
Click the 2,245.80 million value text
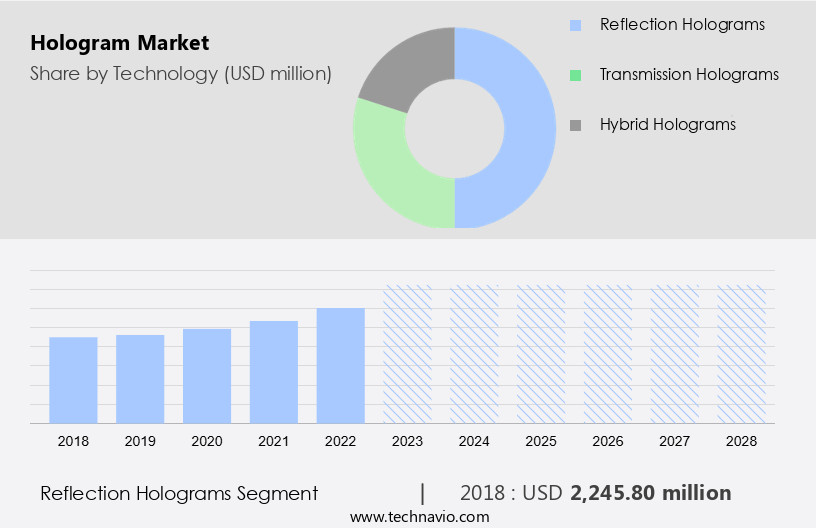(x=651, y=493)
